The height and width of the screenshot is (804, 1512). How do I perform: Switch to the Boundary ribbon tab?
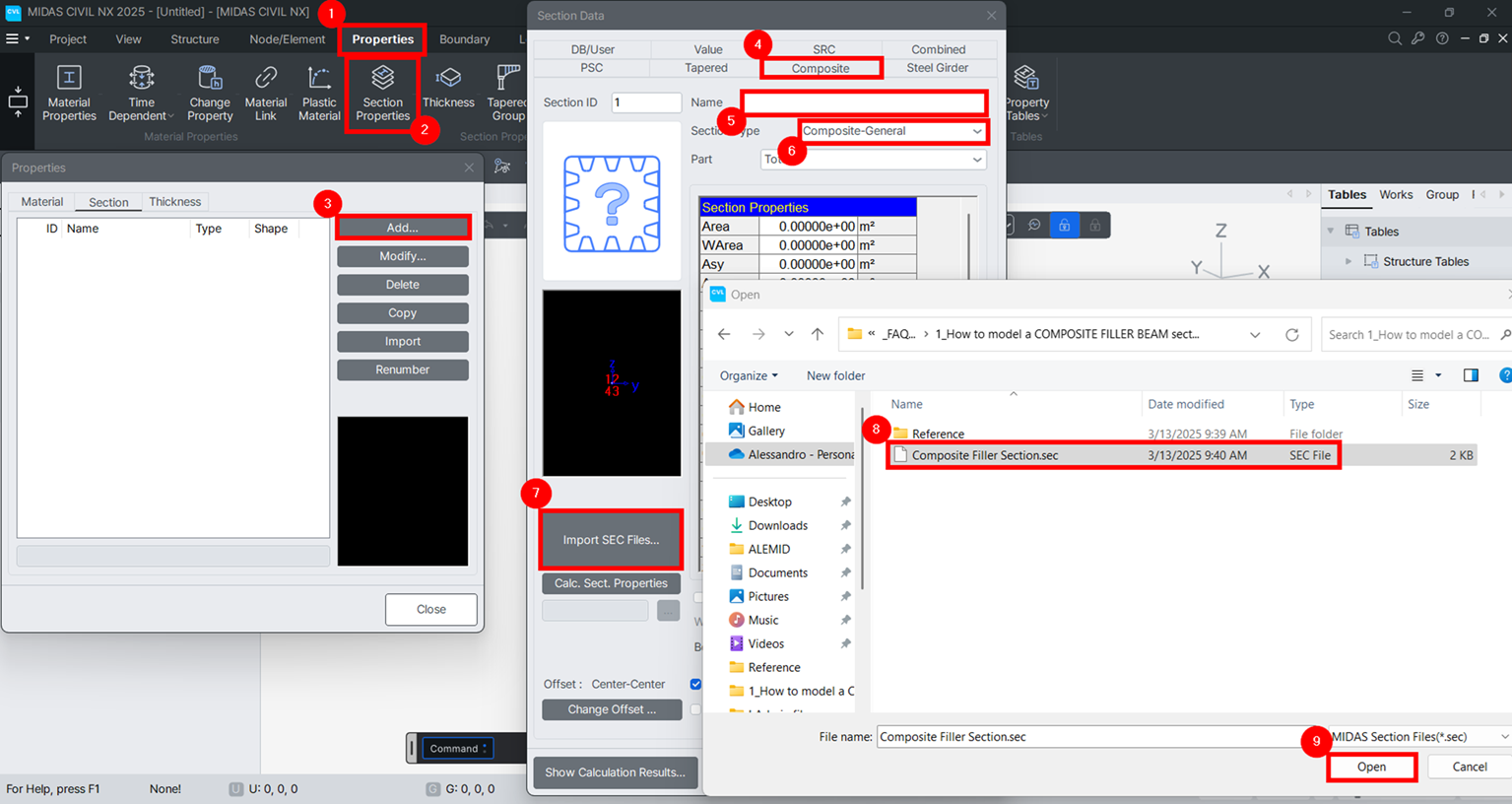coord(464,39)
